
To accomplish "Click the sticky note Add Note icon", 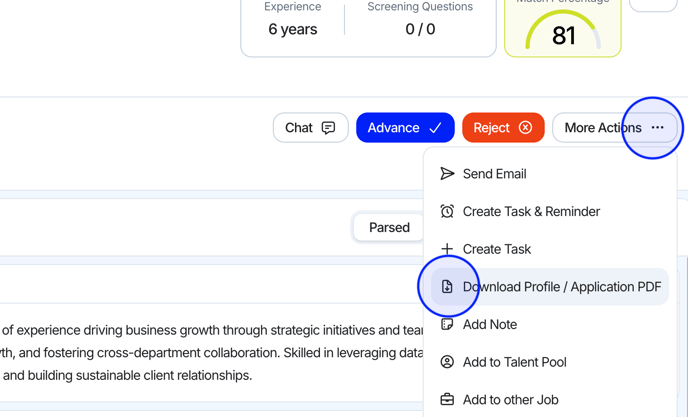I will 447,324.
